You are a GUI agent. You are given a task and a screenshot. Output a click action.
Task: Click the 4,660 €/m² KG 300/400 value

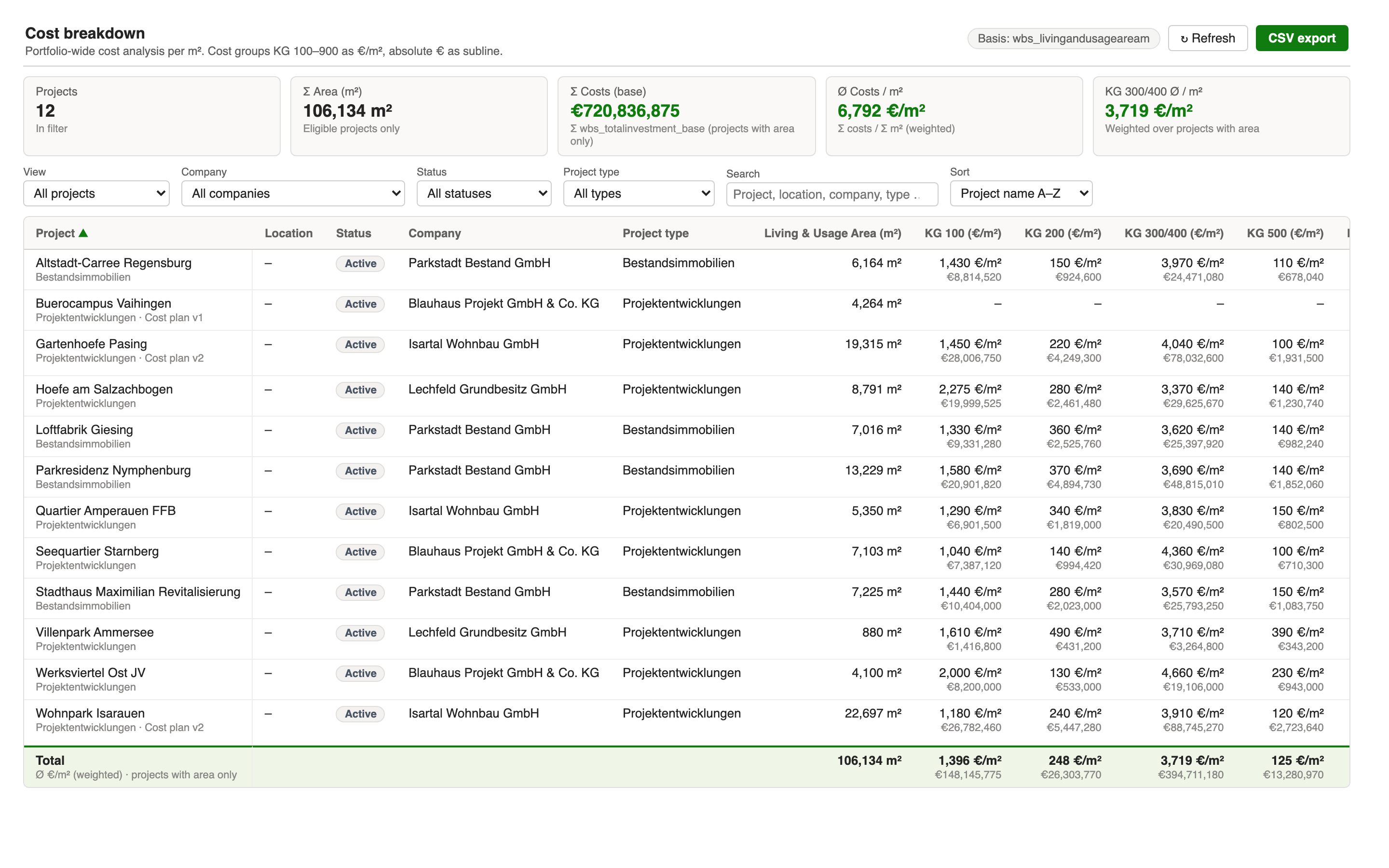click(x=1192, y=673)
